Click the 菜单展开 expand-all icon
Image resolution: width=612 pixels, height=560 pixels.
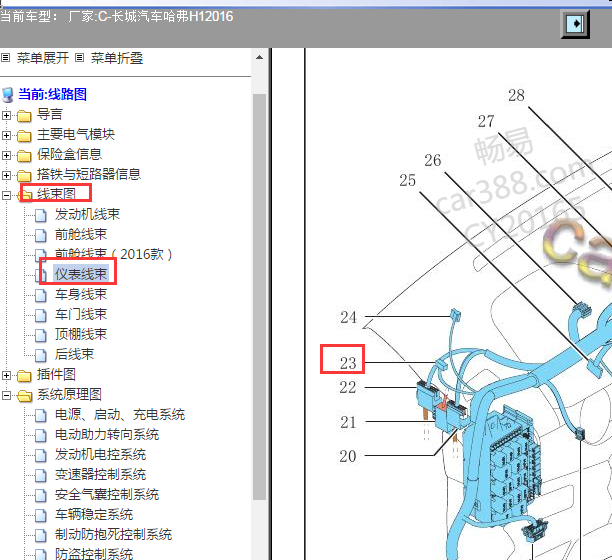click(5, 58)
